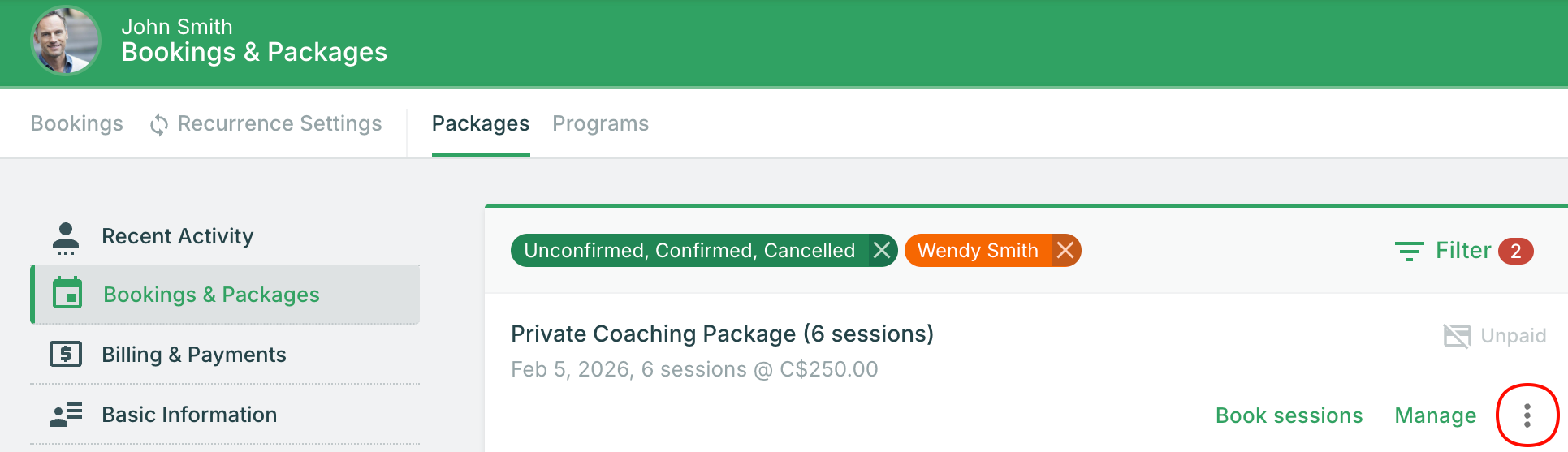Click the Basic Information contact icon
This screenshot has height=452, width=1568.
click(66, 415)
